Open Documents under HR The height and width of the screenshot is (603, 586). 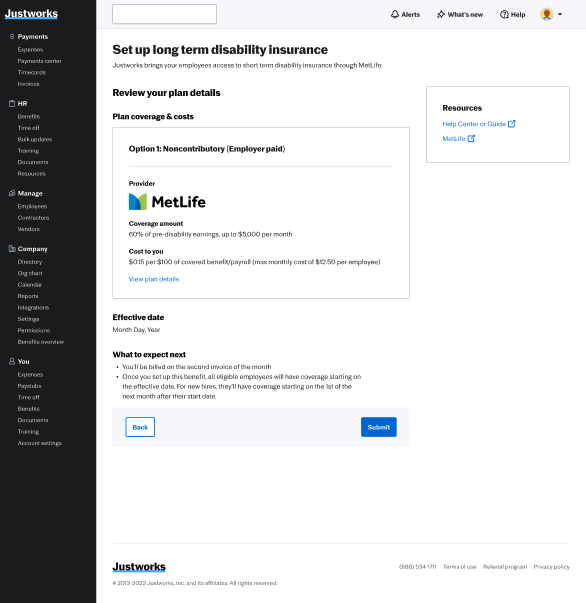point(33,162)
